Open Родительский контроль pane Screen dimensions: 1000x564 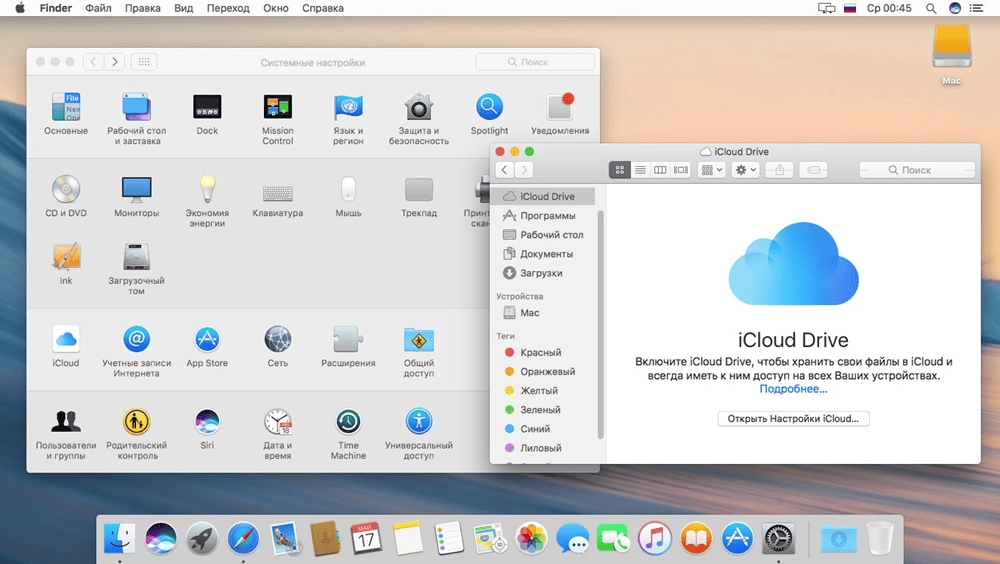pos(136,433)
